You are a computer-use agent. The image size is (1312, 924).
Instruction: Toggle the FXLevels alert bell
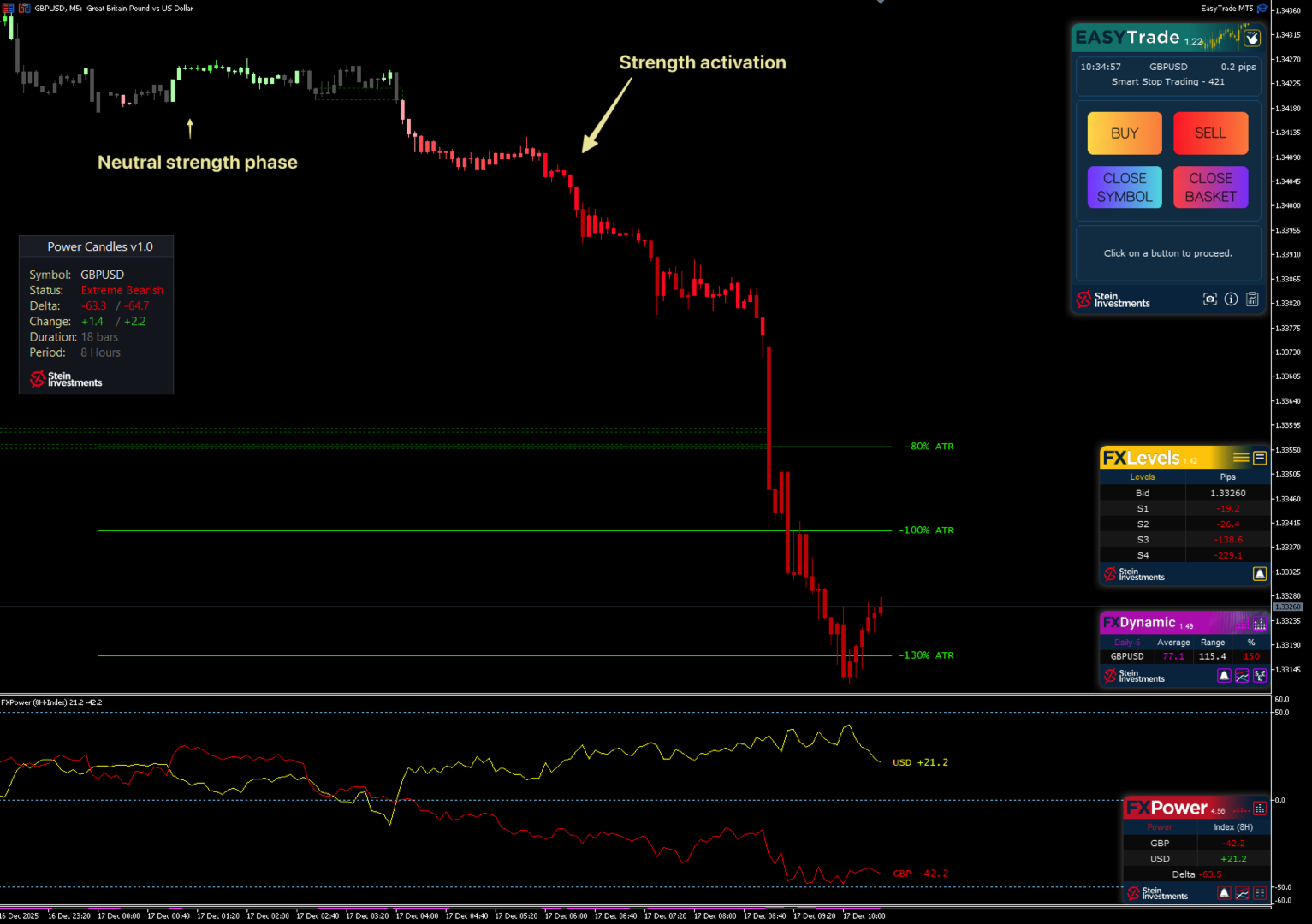pos(1260,574)
